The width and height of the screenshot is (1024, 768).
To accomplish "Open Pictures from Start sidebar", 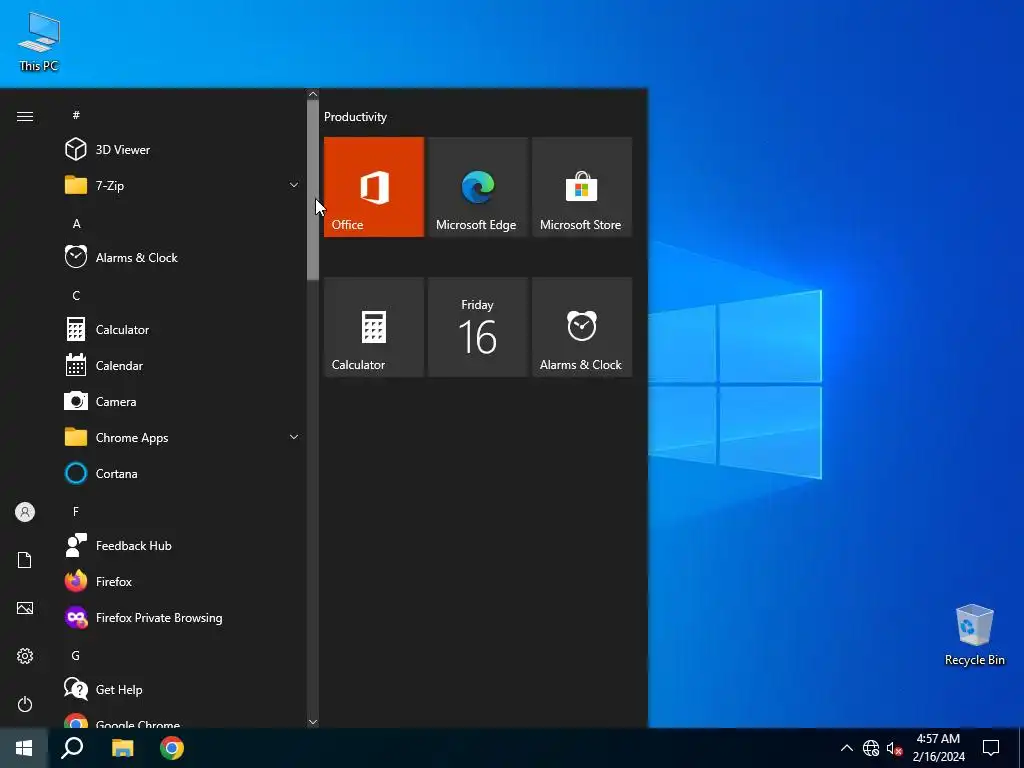I will click(x=25, y=608).
